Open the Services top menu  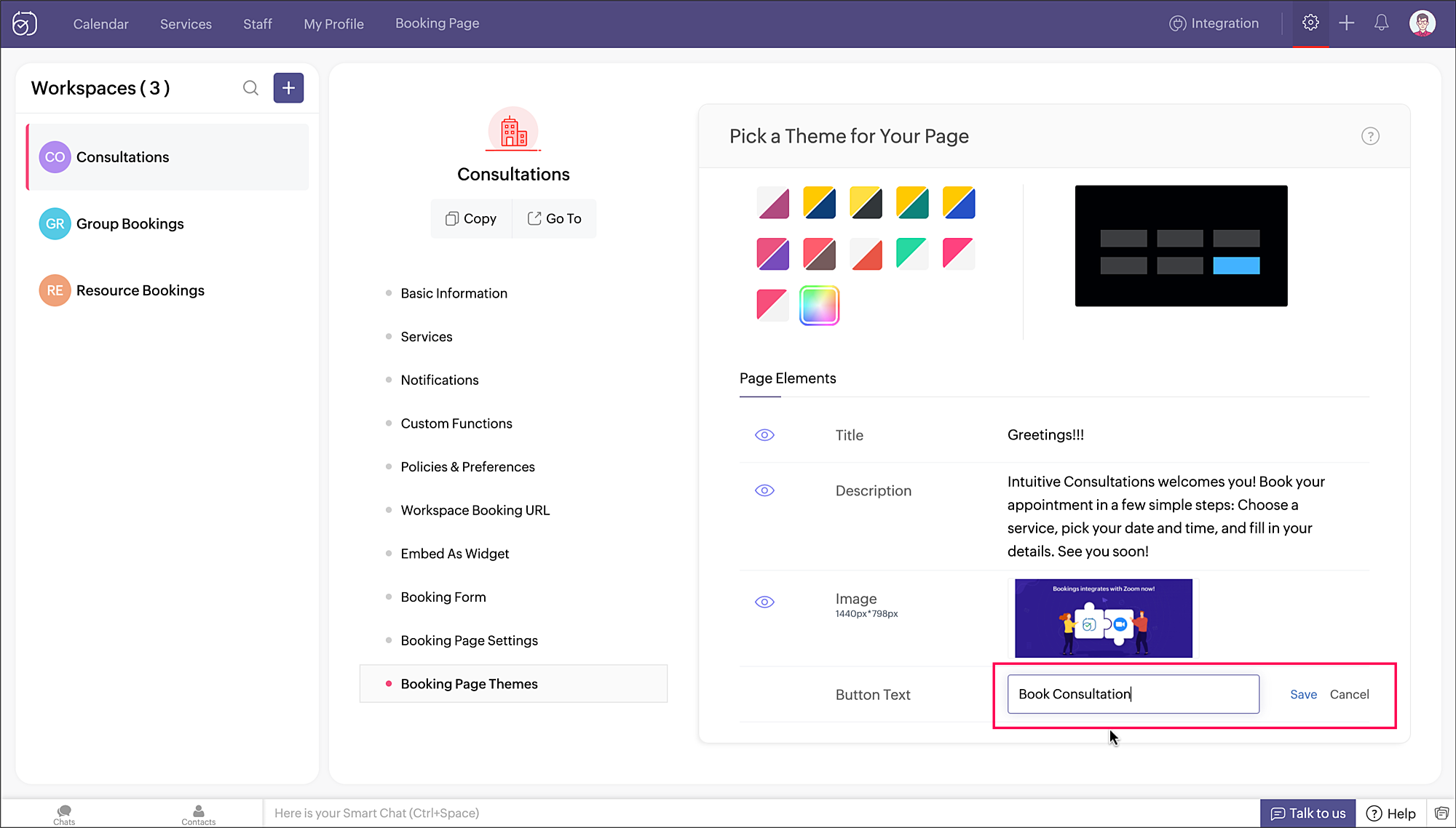pyautogui.click(x=186, y=24)
